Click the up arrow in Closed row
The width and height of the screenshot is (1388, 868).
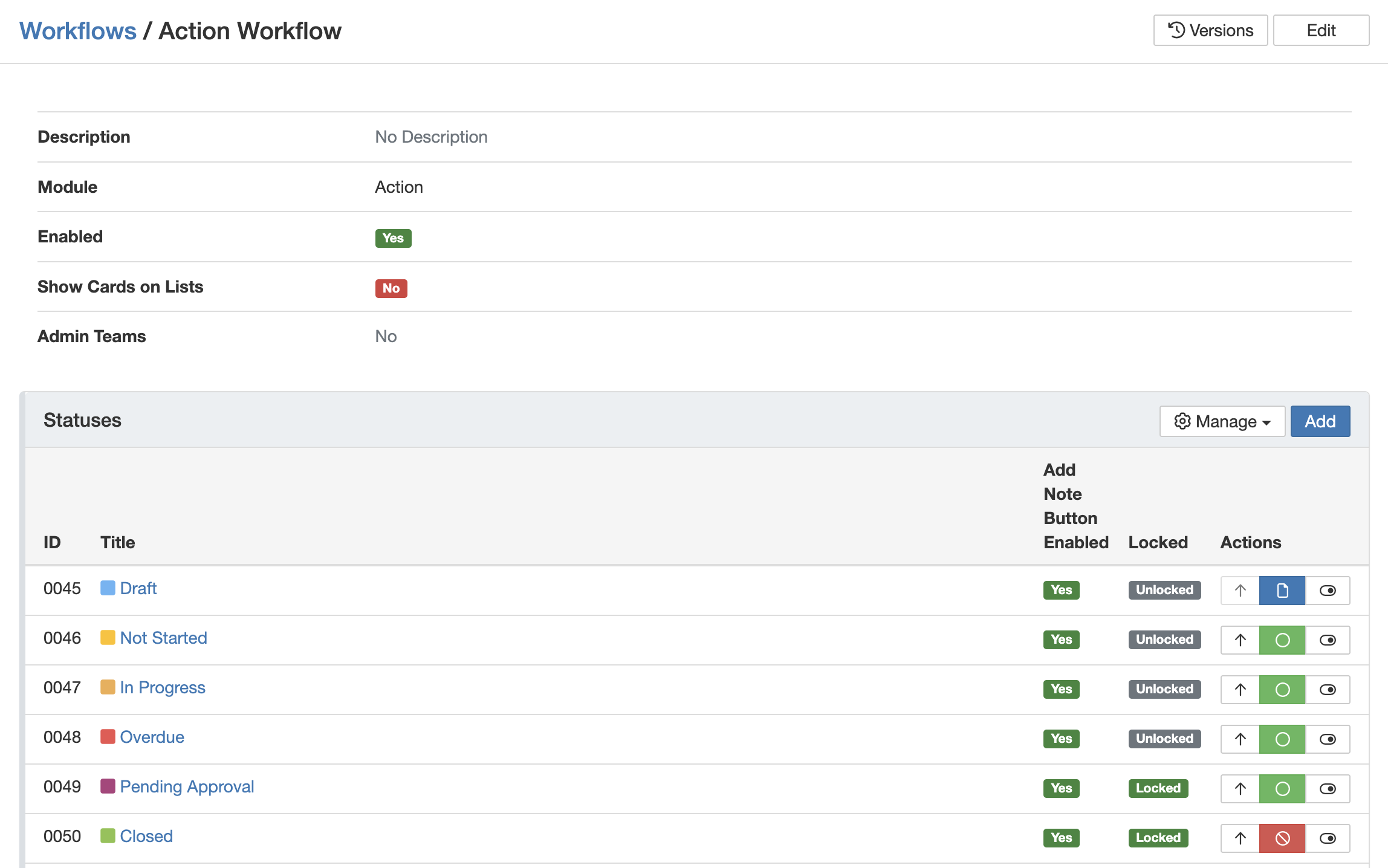tap(1240, 838)
